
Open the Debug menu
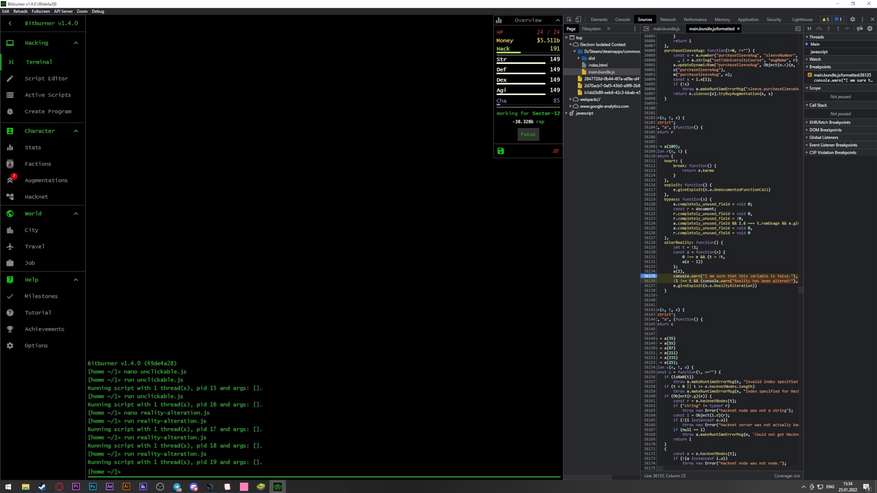point(98,11)
